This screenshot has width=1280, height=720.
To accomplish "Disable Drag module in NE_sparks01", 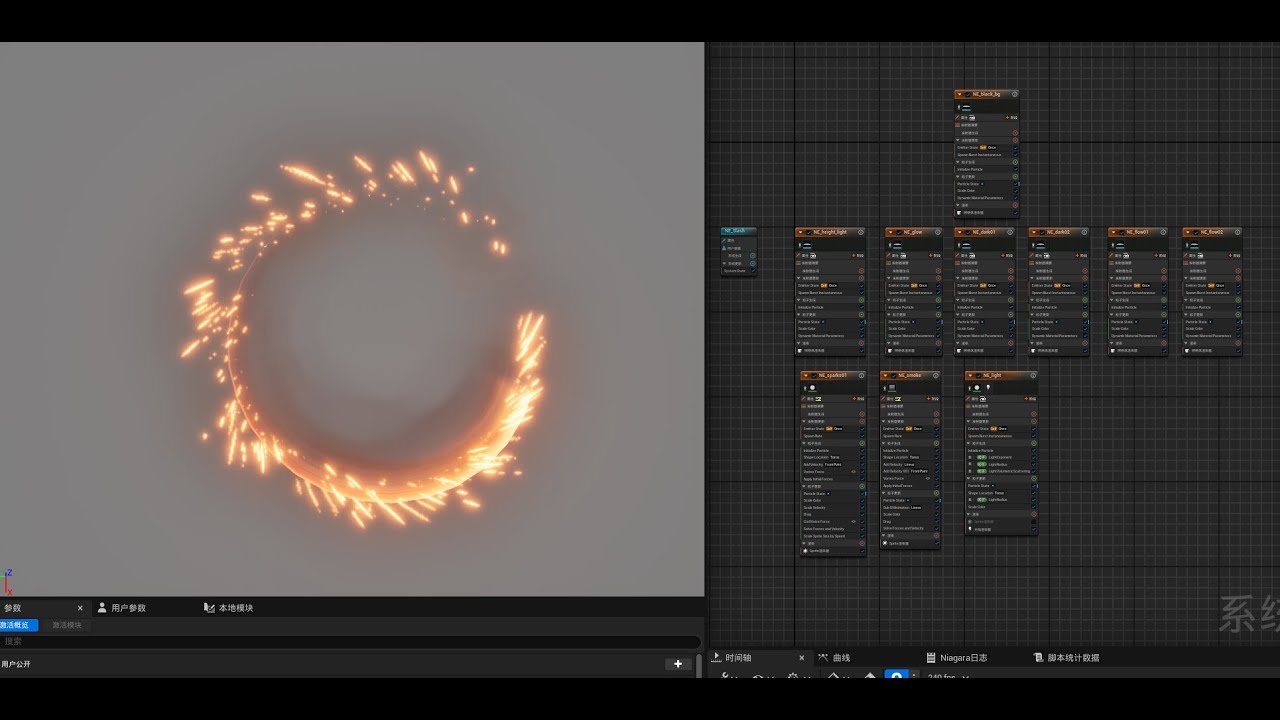I will pyautogui.click(x=862, y=514).
